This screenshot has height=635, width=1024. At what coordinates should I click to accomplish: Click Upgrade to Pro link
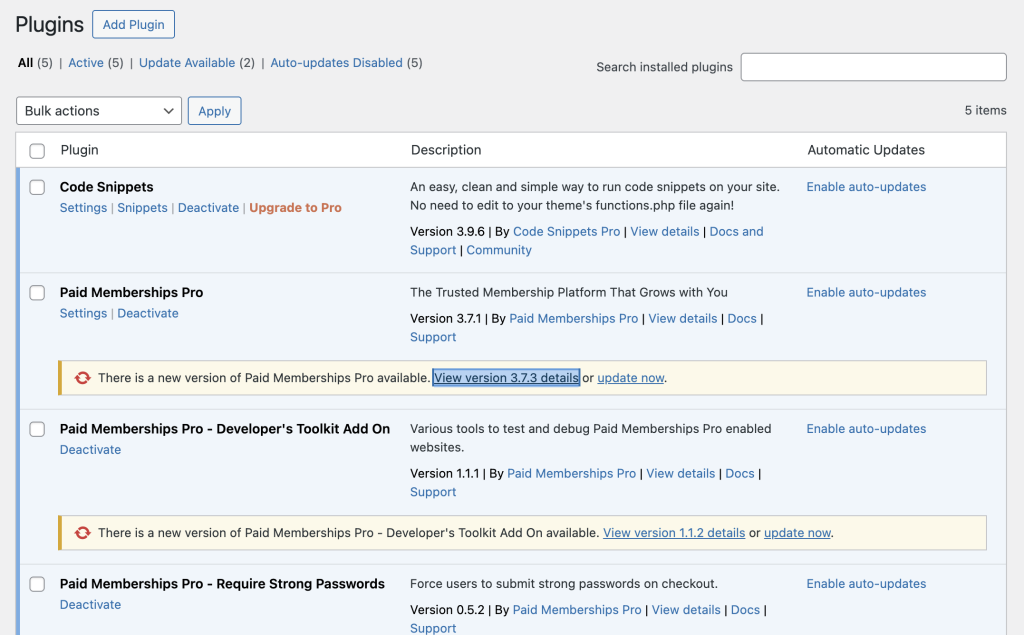pos(295,208)
